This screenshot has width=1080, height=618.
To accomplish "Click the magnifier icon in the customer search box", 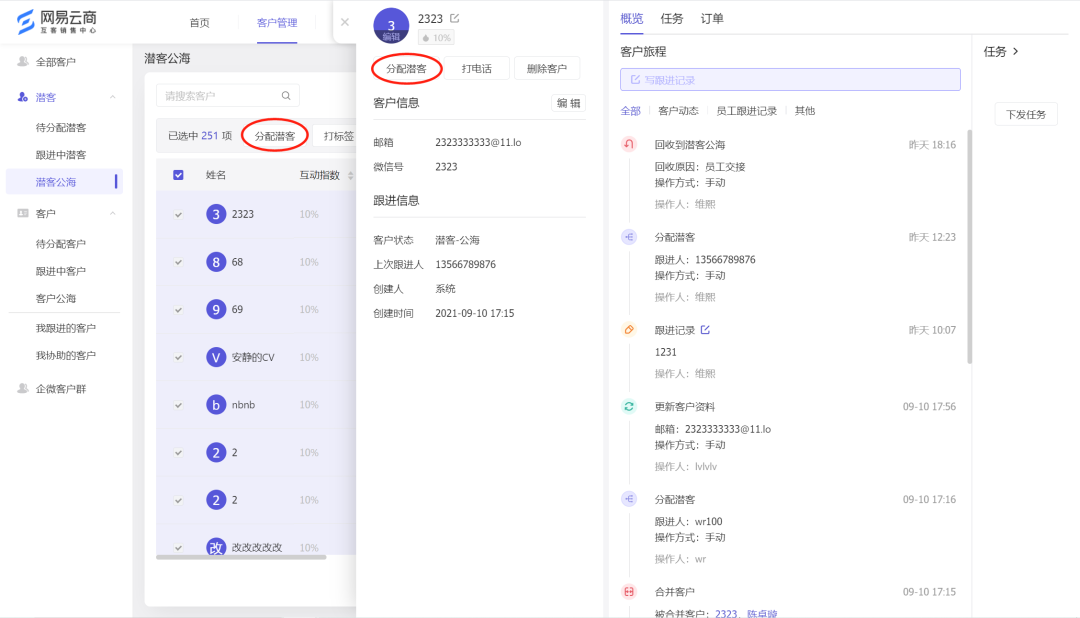I will [285, 96].
